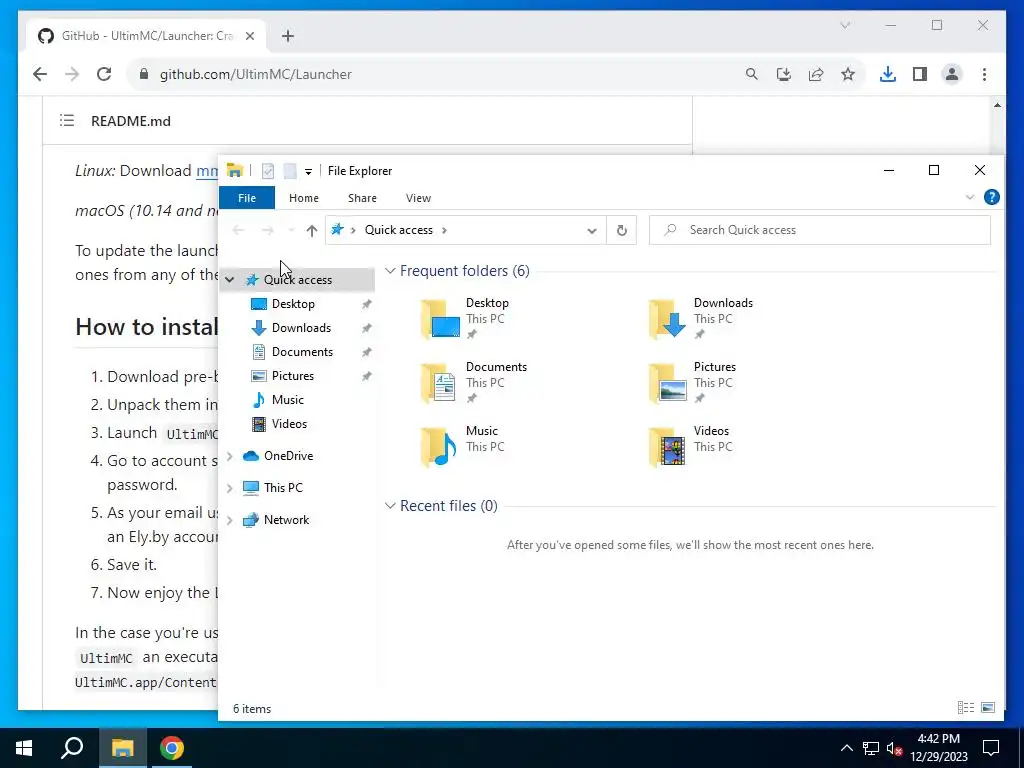Click the Properties quick access toolbar icon
Image resolution: width=1024 pixels, height=768 pixels.
(268, 171)
